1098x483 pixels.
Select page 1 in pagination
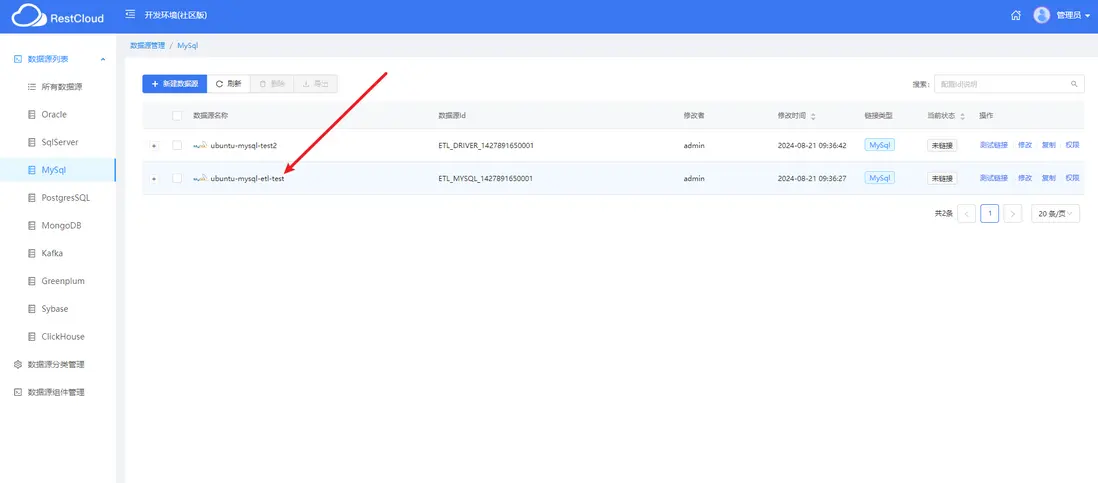989,214
